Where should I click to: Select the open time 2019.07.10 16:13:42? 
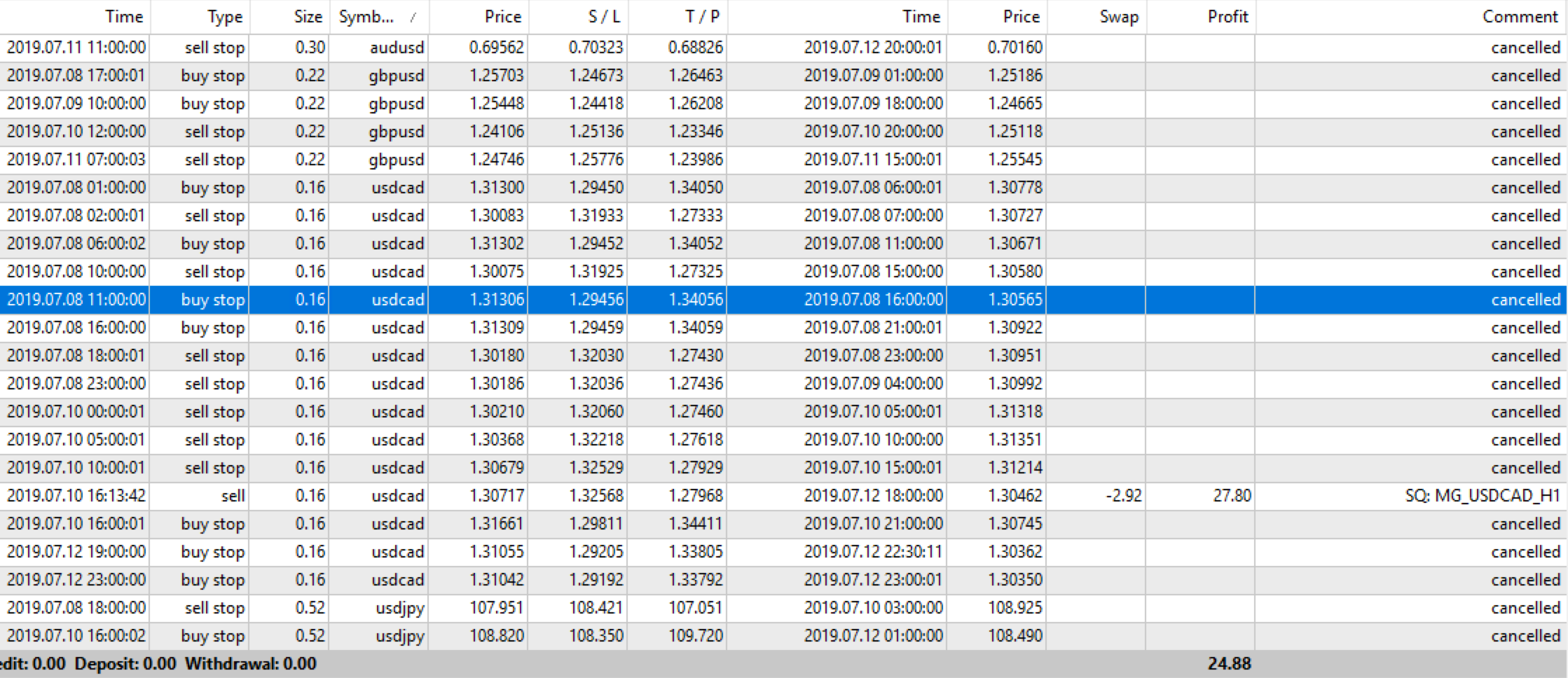pyautogui.click(x=76, y=496)
